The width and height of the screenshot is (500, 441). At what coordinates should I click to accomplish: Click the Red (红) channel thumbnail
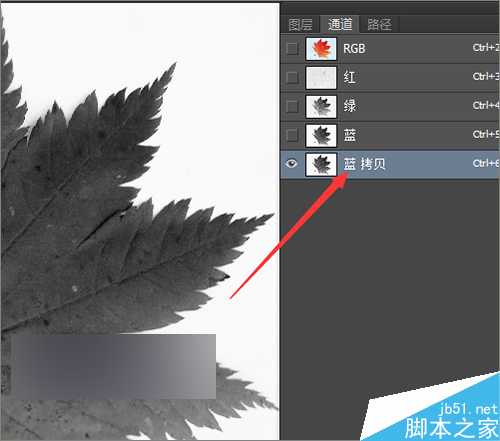pos(321,78)
